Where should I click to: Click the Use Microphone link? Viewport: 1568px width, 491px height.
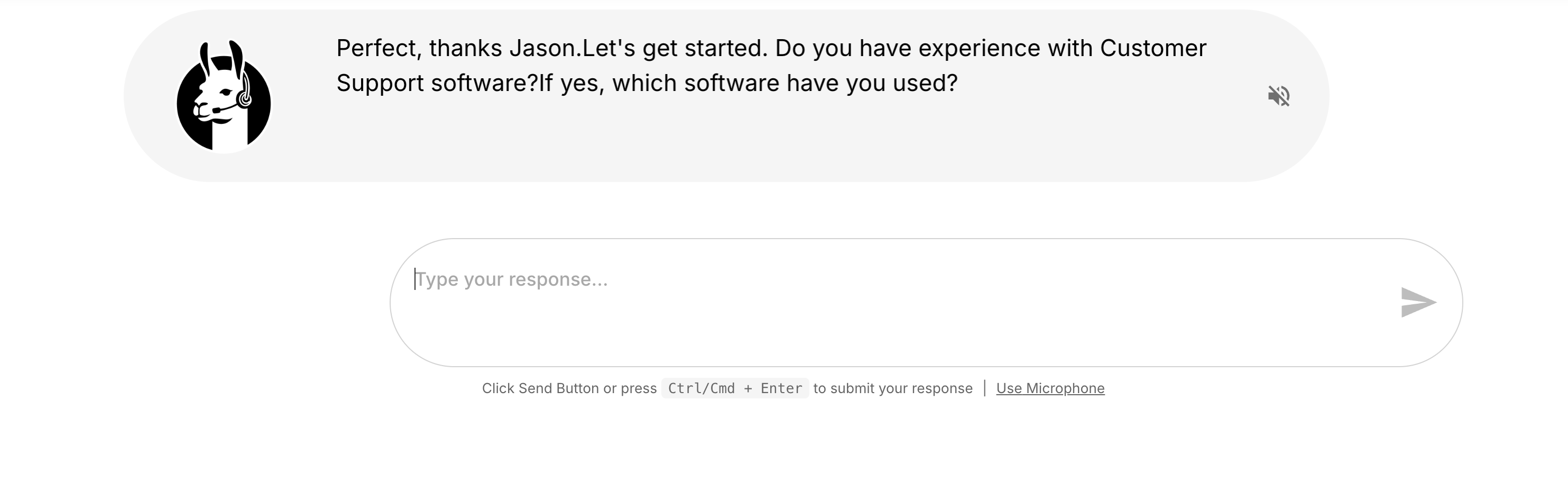tap(1049, 388)
